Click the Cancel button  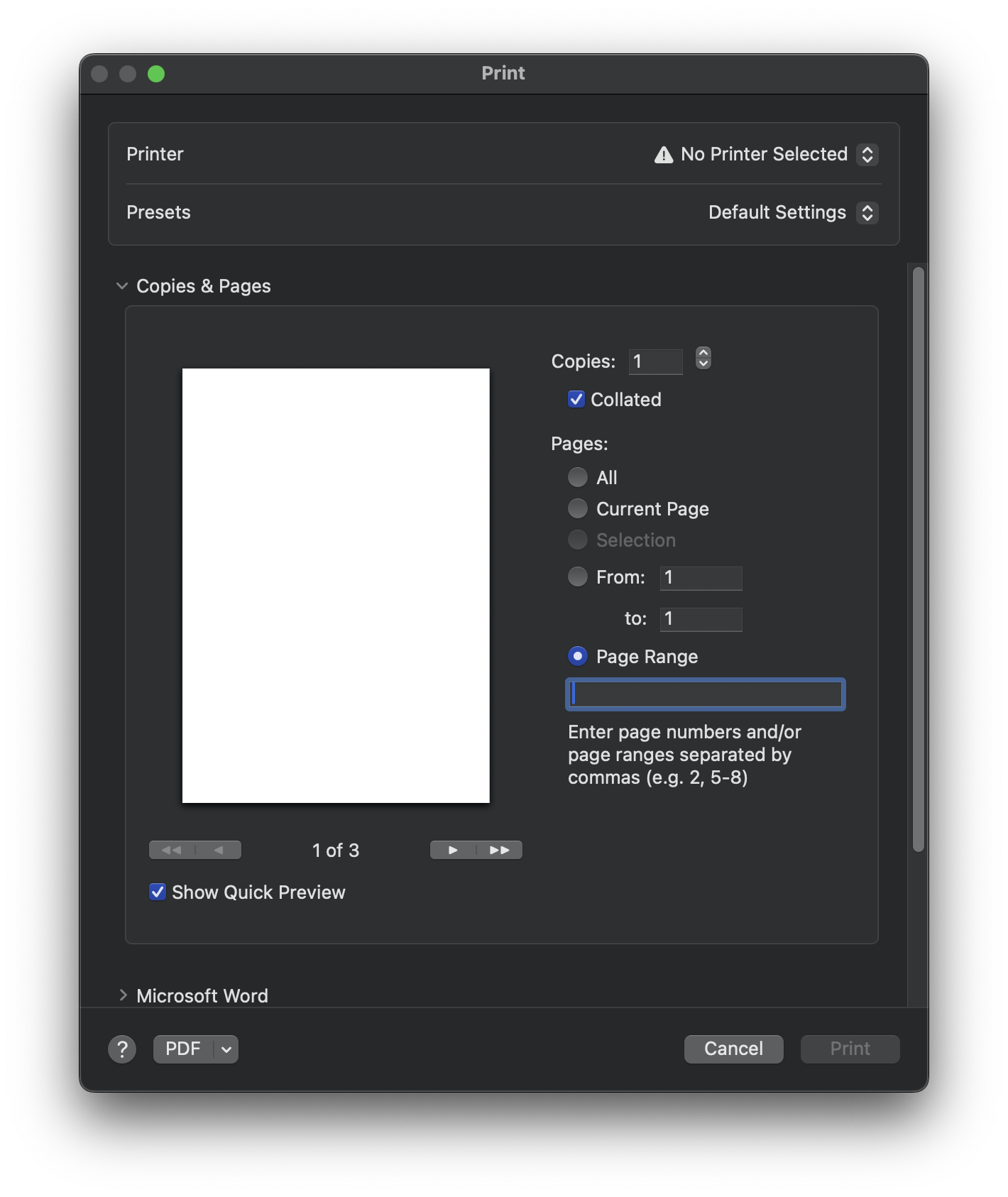pos(733,1049)
